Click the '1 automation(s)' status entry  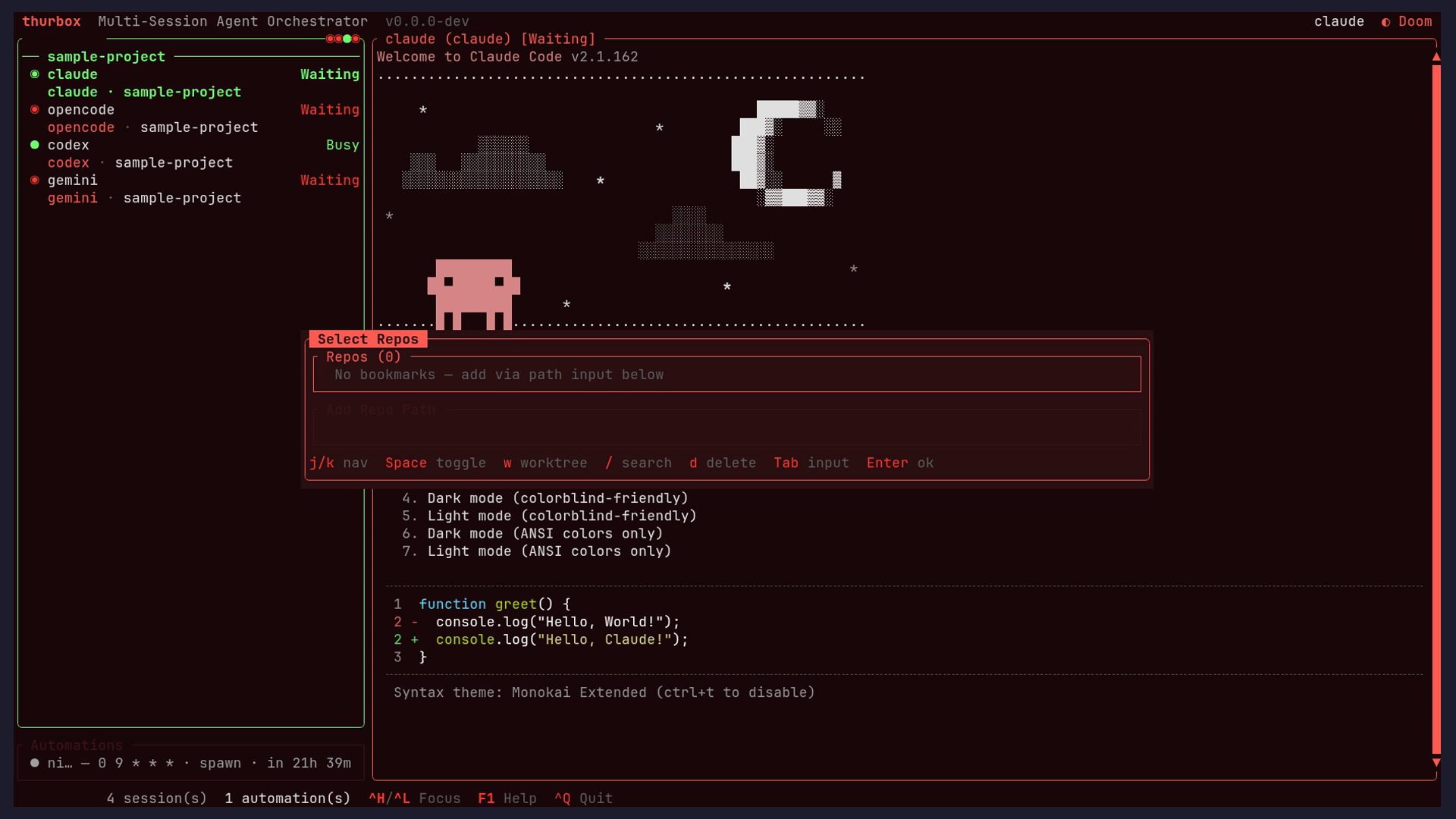tap(288, 799)
